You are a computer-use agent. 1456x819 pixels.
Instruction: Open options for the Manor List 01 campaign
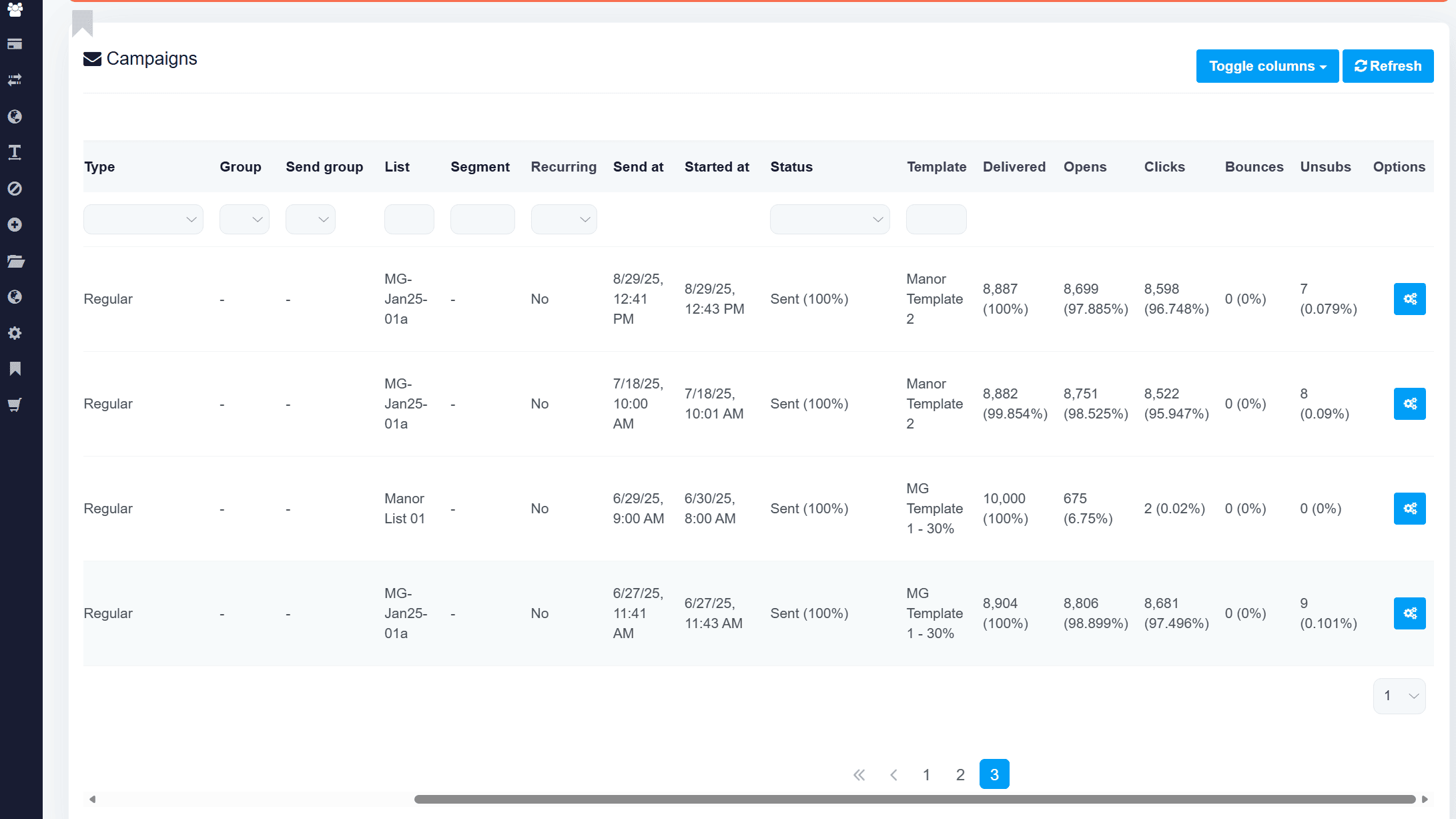1409,509
